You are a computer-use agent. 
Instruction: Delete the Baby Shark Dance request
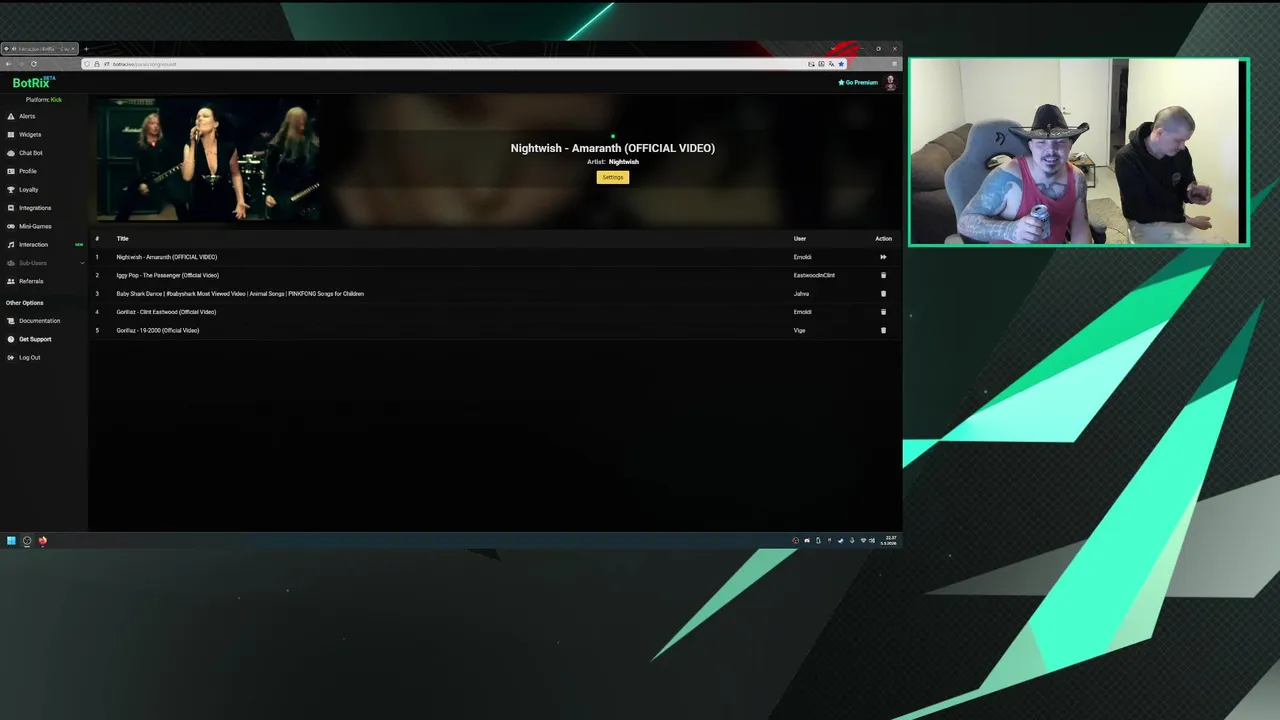click(883, 294)
